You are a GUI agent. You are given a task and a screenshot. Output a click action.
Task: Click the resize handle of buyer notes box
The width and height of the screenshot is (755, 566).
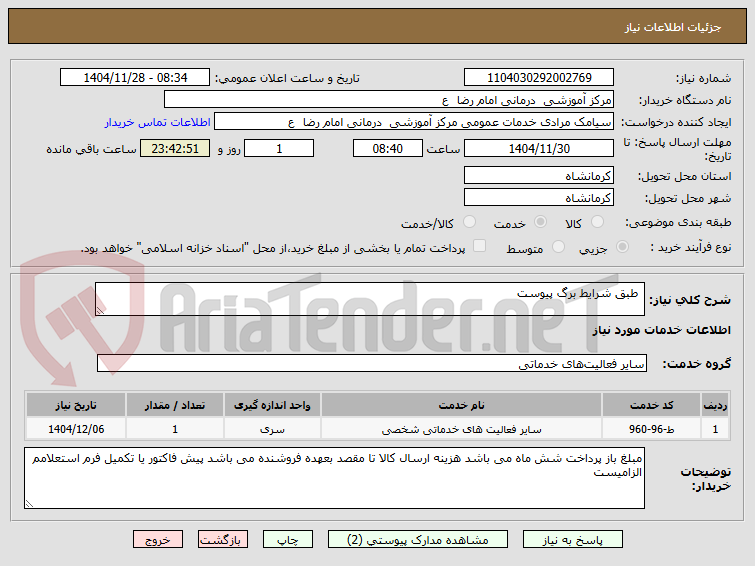(x=29, y=503)
